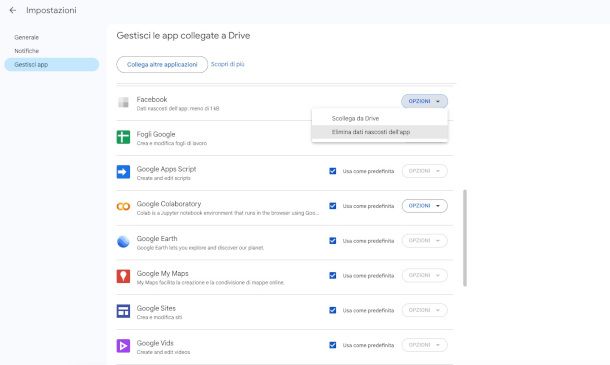Screen dimensions: 610x365
Task: Click the Google My Maps name
Action: (x=162, y=274)
